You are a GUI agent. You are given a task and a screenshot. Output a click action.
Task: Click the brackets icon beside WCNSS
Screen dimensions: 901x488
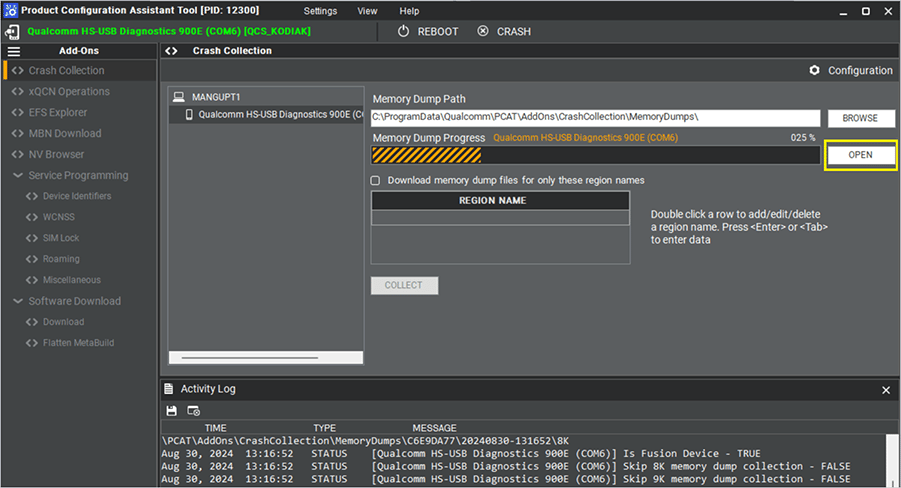point(32,217)
